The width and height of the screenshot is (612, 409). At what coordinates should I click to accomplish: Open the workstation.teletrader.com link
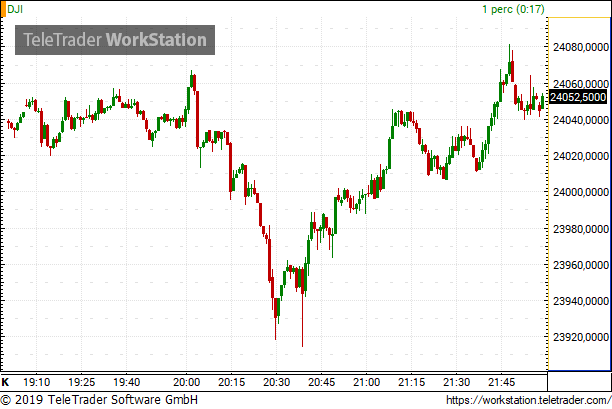click(x=528, y=400)
